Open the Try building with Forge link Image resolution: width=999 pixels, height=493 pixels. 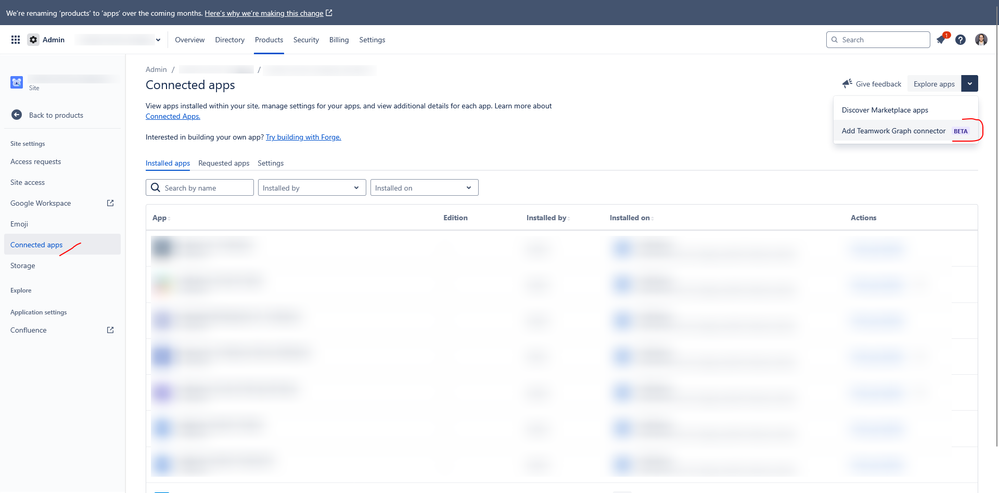303,137
